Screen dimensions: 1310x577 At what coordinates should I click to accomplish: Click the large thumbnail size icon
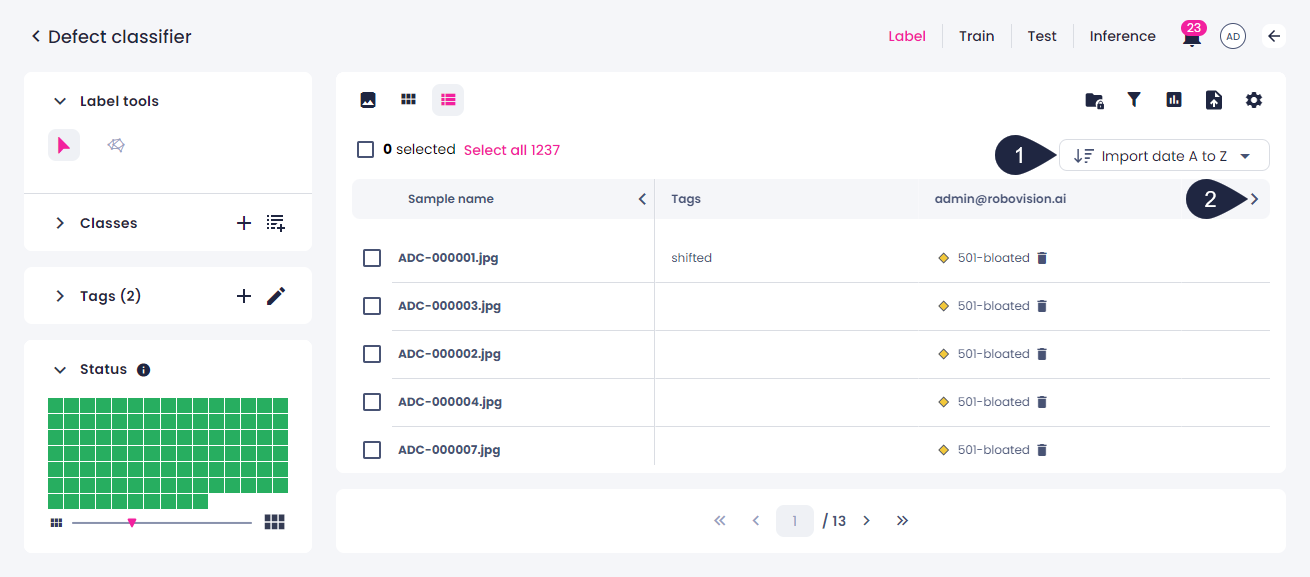point(275,522)
